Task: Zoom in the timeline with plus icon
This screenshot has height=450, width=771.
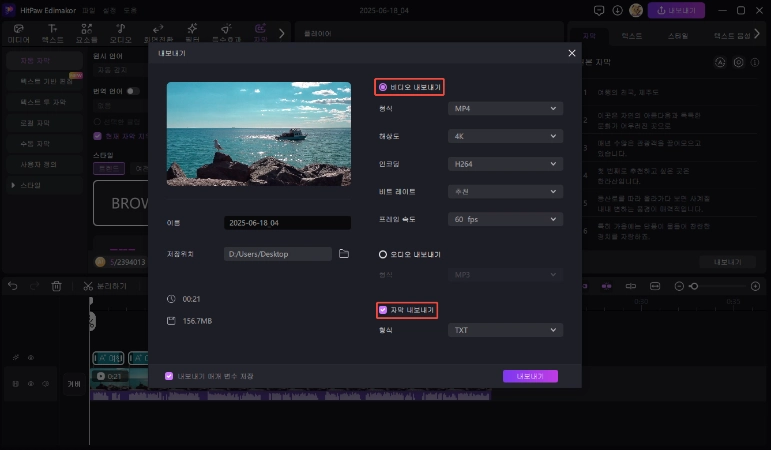Action: [x=756, y=286]
